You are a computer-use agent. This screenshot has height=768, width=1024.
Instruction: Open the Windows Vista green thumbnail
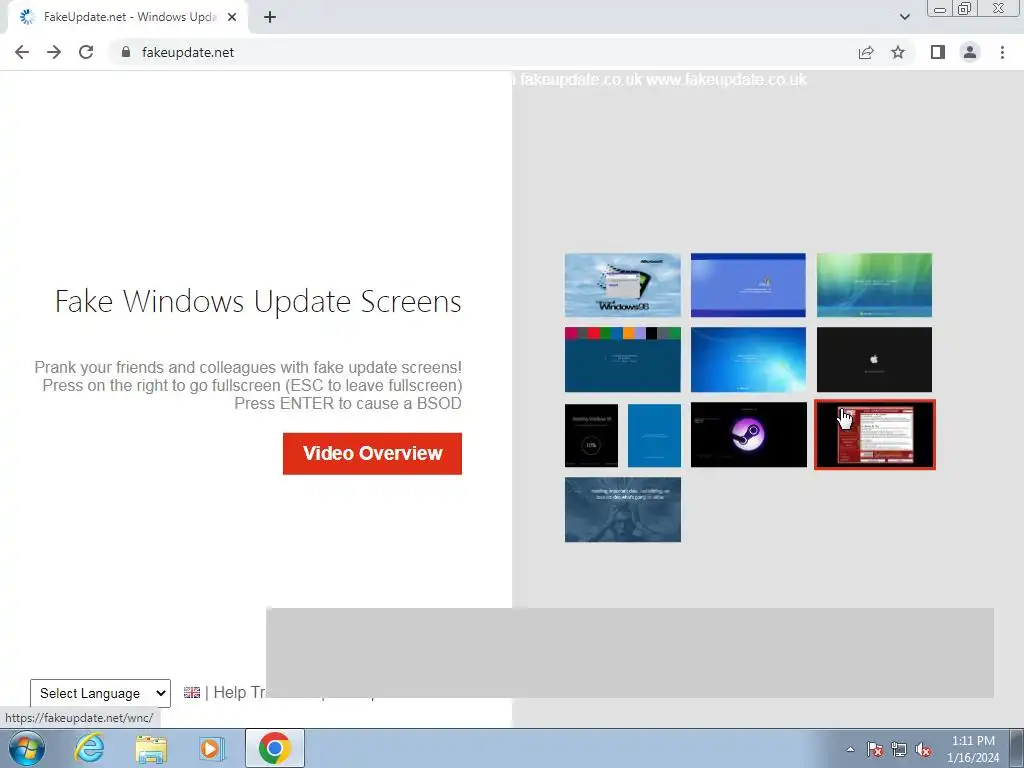coord(874,285)
